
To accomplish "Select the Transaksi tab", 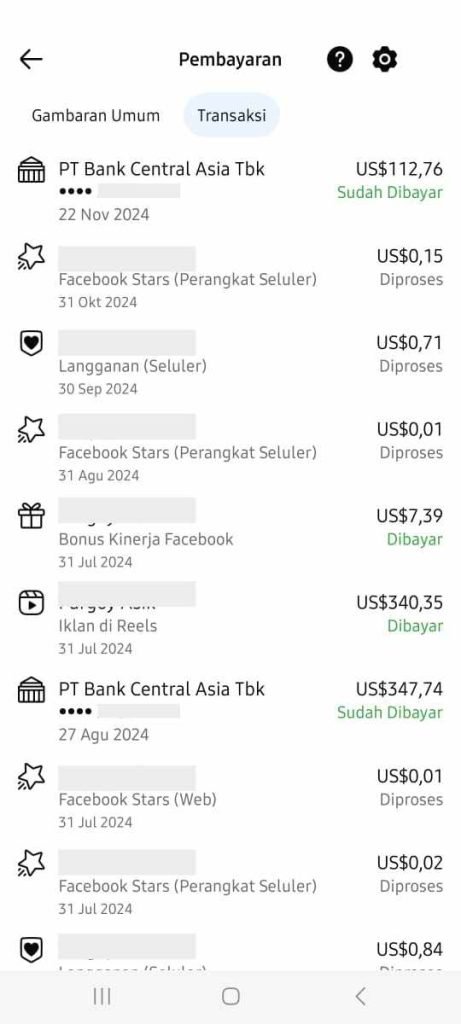I will (x=232, y=116).
